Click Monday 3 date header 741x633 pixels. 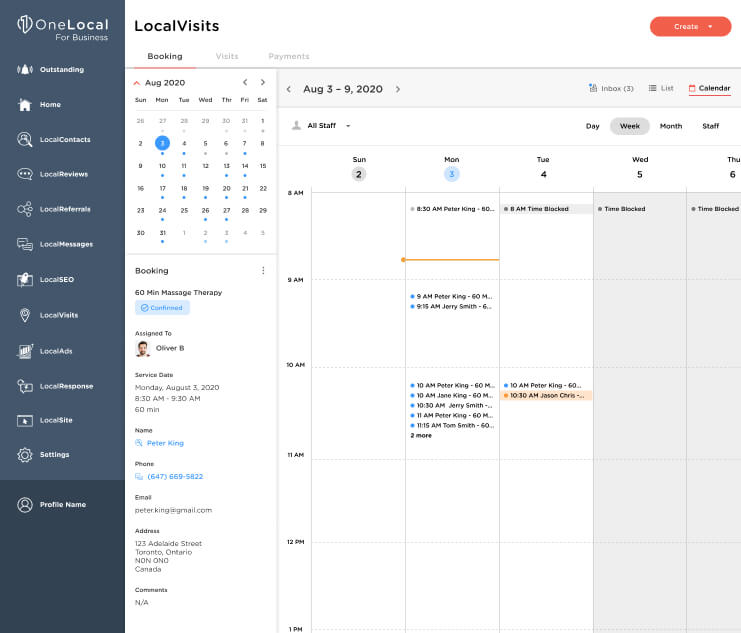click(451, 174)
